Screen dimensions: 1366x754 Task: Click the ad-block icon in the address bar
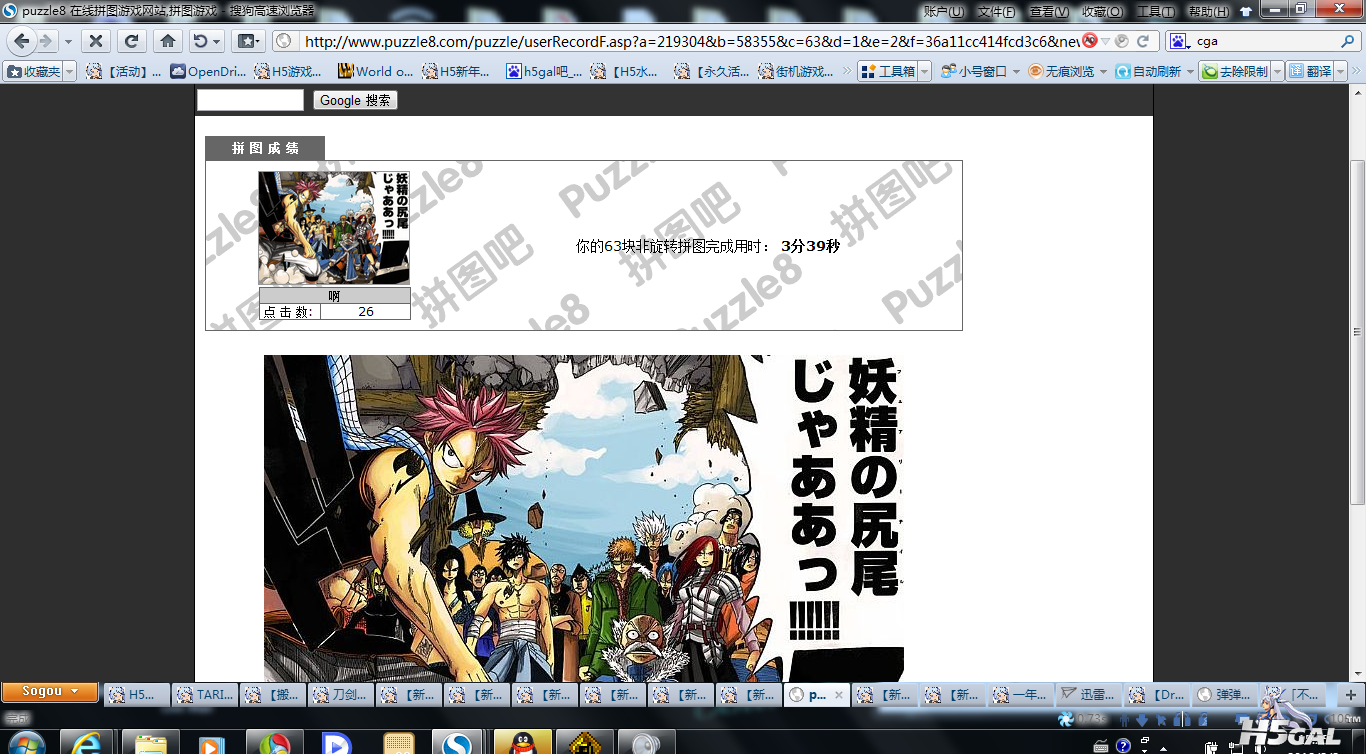tap(1089, 41)
